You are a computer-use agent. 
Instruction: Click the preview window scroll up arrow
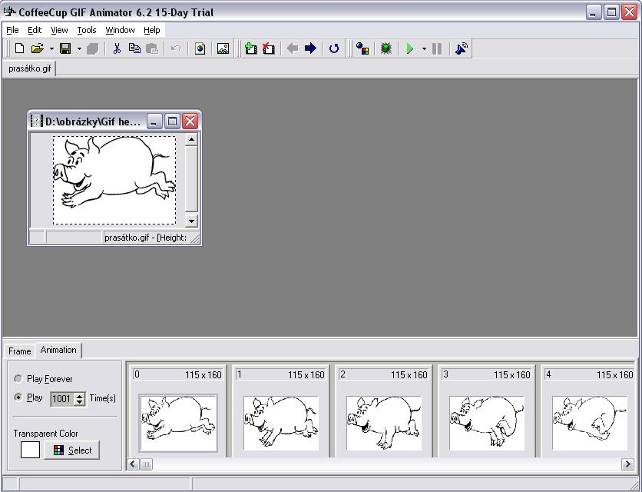[x=191, y=140]
